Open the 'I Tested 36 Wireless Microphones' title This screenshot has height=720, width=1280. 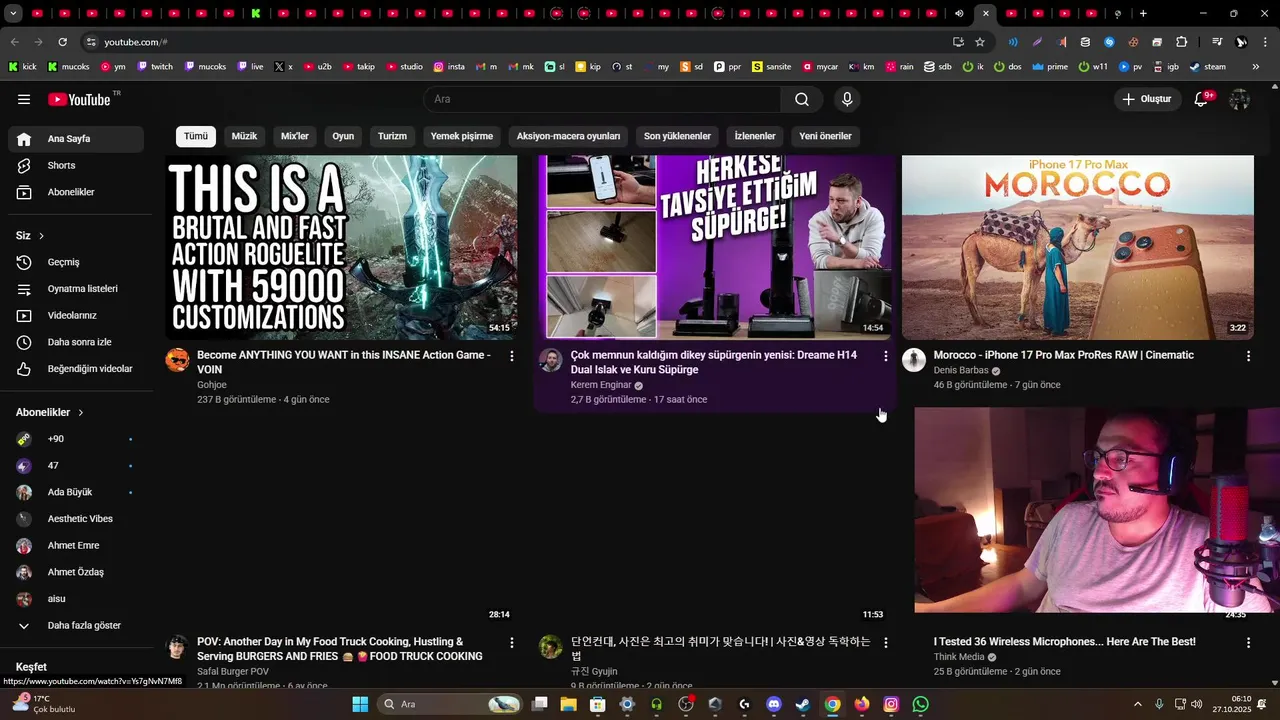[x=1065, y=642]
